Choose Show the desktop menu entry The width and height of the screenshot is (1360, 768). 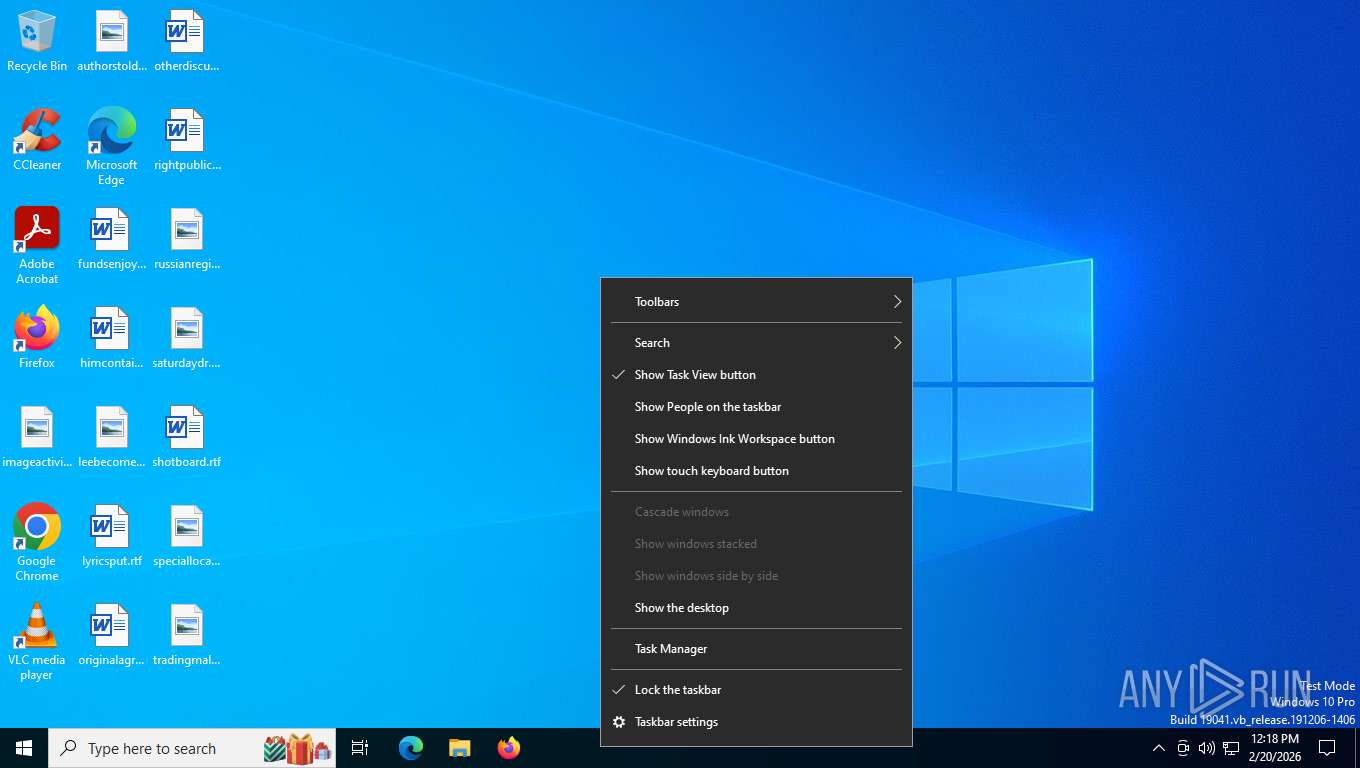(681, 608)
